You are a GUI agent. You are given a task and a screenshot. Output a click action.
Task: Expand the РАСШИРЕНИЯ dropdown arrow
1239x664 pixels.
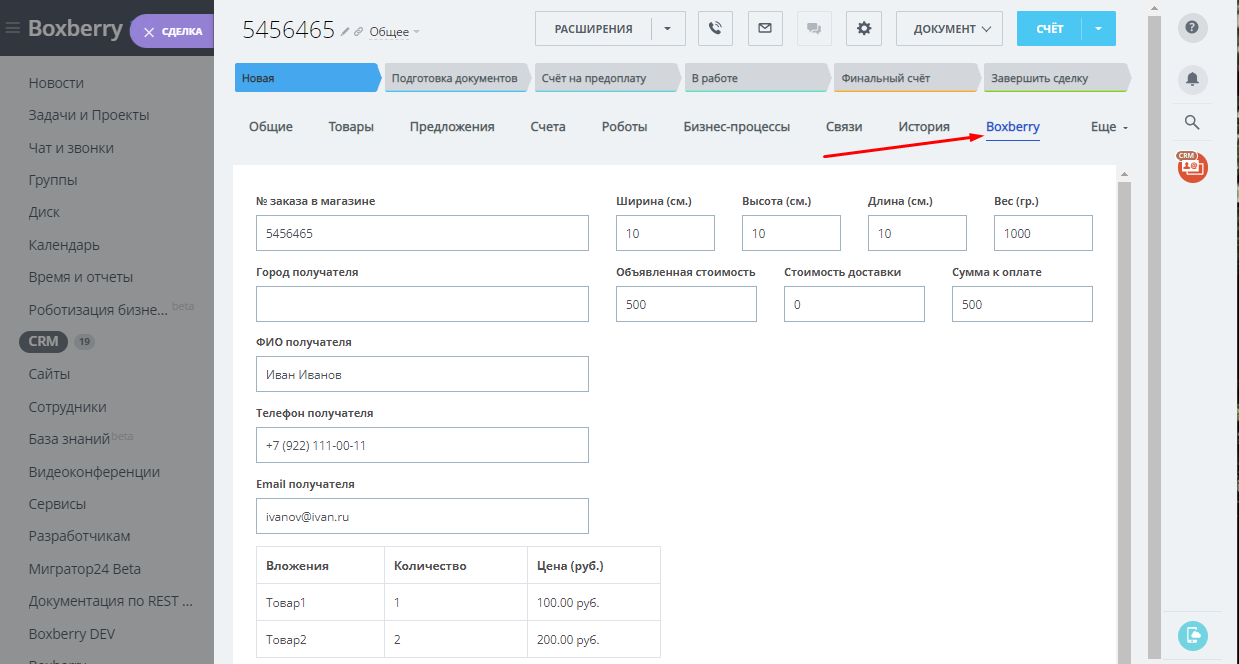point(668,29)
